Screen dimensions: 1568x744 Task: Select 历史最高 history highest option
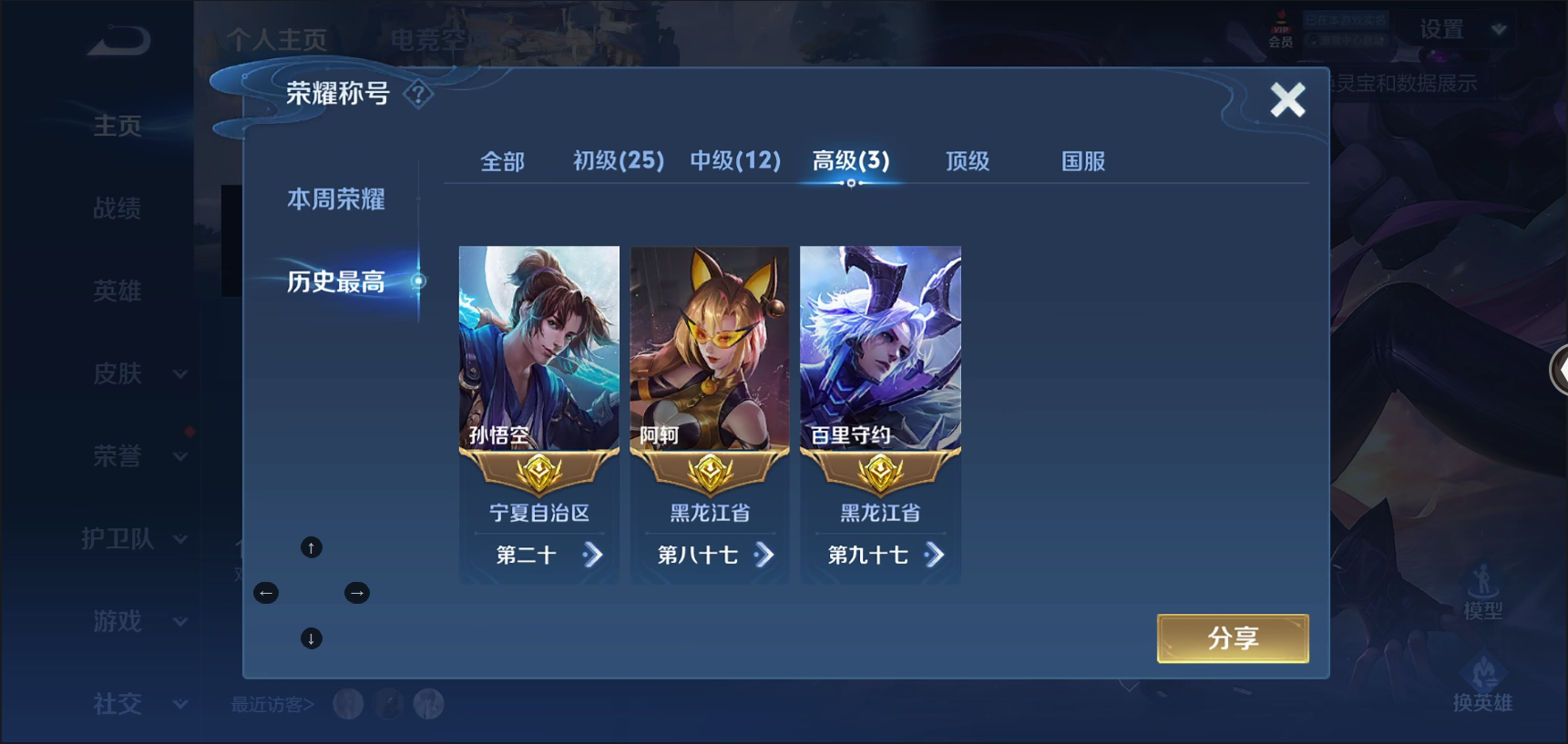click(336, 282)
